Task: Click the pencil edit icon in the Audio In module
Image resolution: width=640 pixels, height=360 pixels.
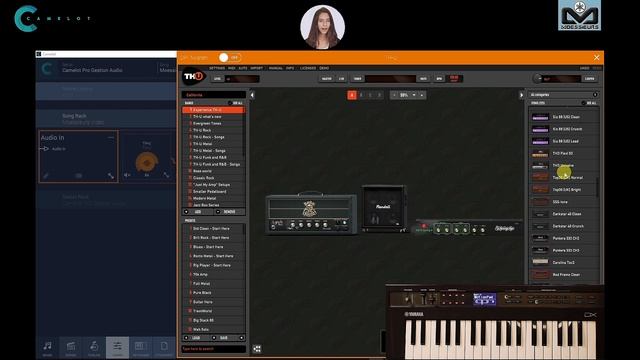Action: click(x=46, y=176)
